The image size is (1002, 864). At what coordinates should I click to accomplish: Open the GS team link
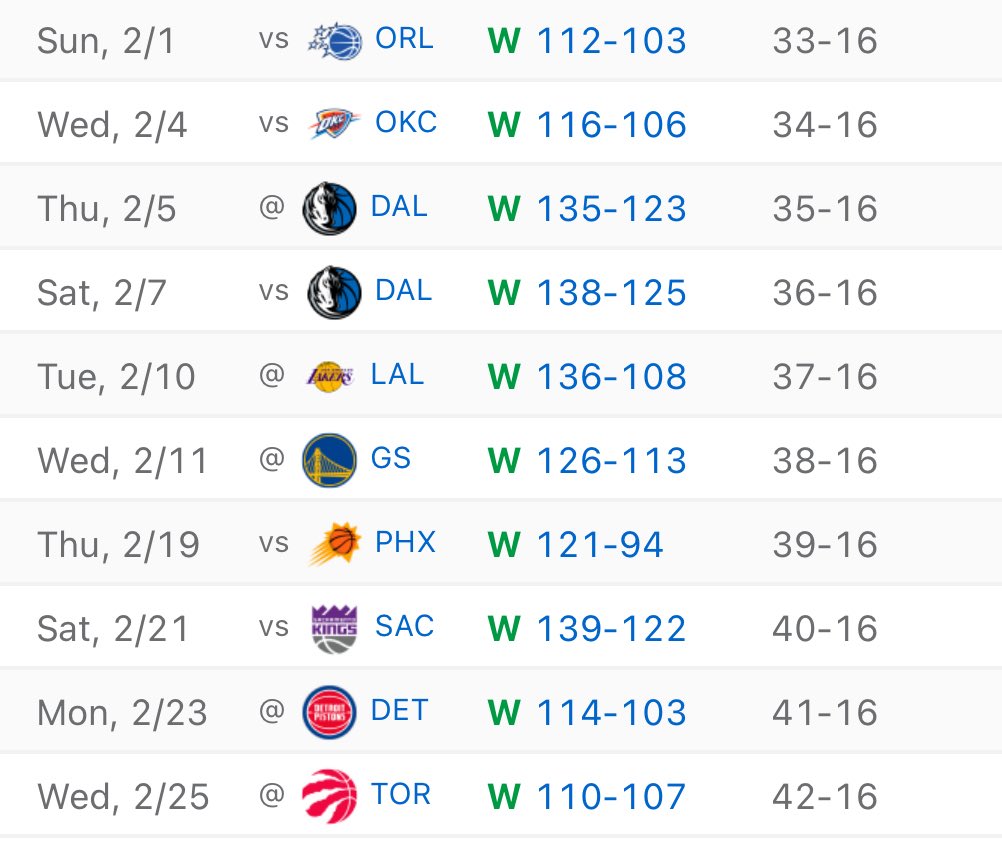(391, 459)
